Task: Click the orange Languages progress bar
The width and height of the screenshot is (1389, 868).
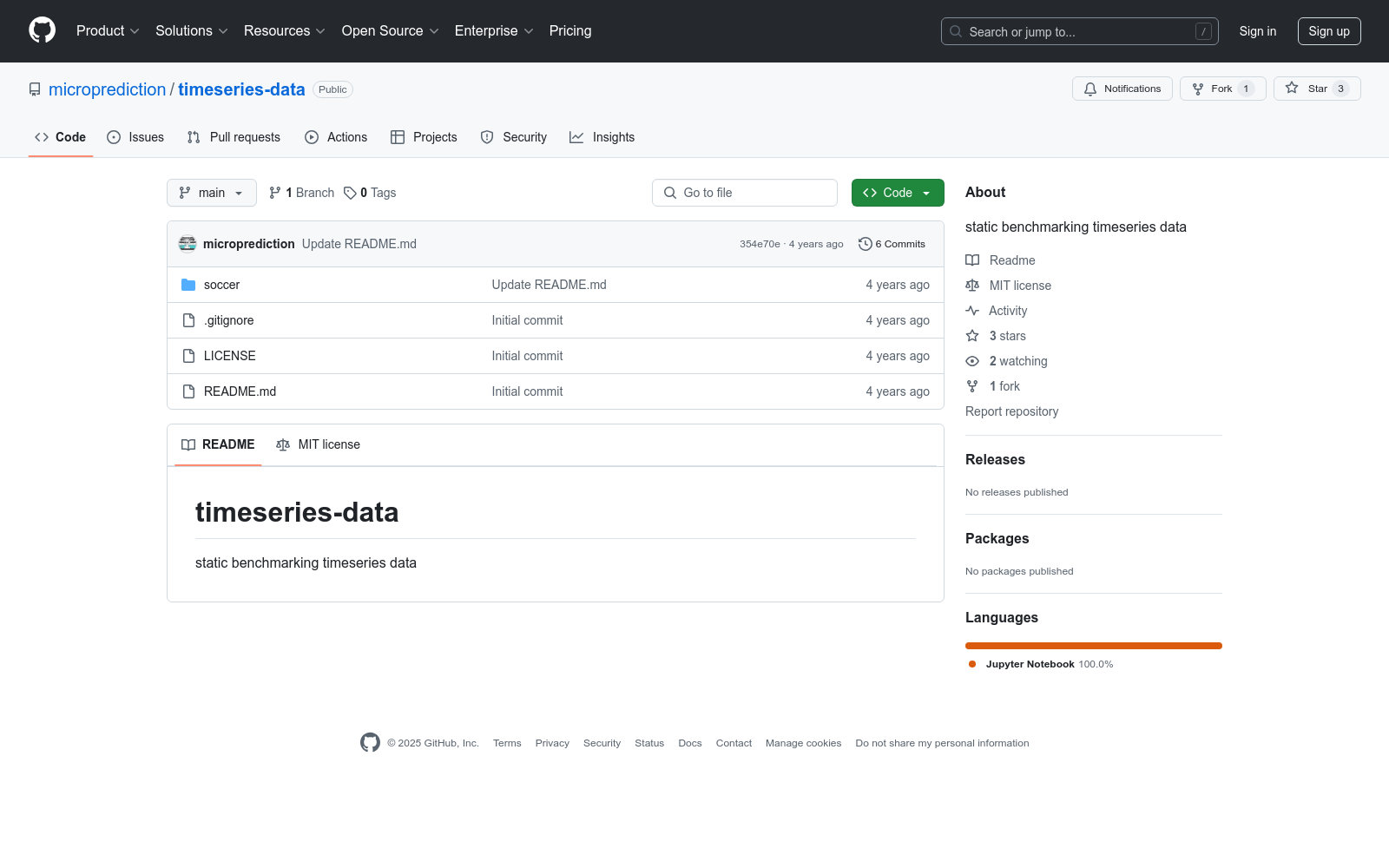Action: tap(1094, 646)
